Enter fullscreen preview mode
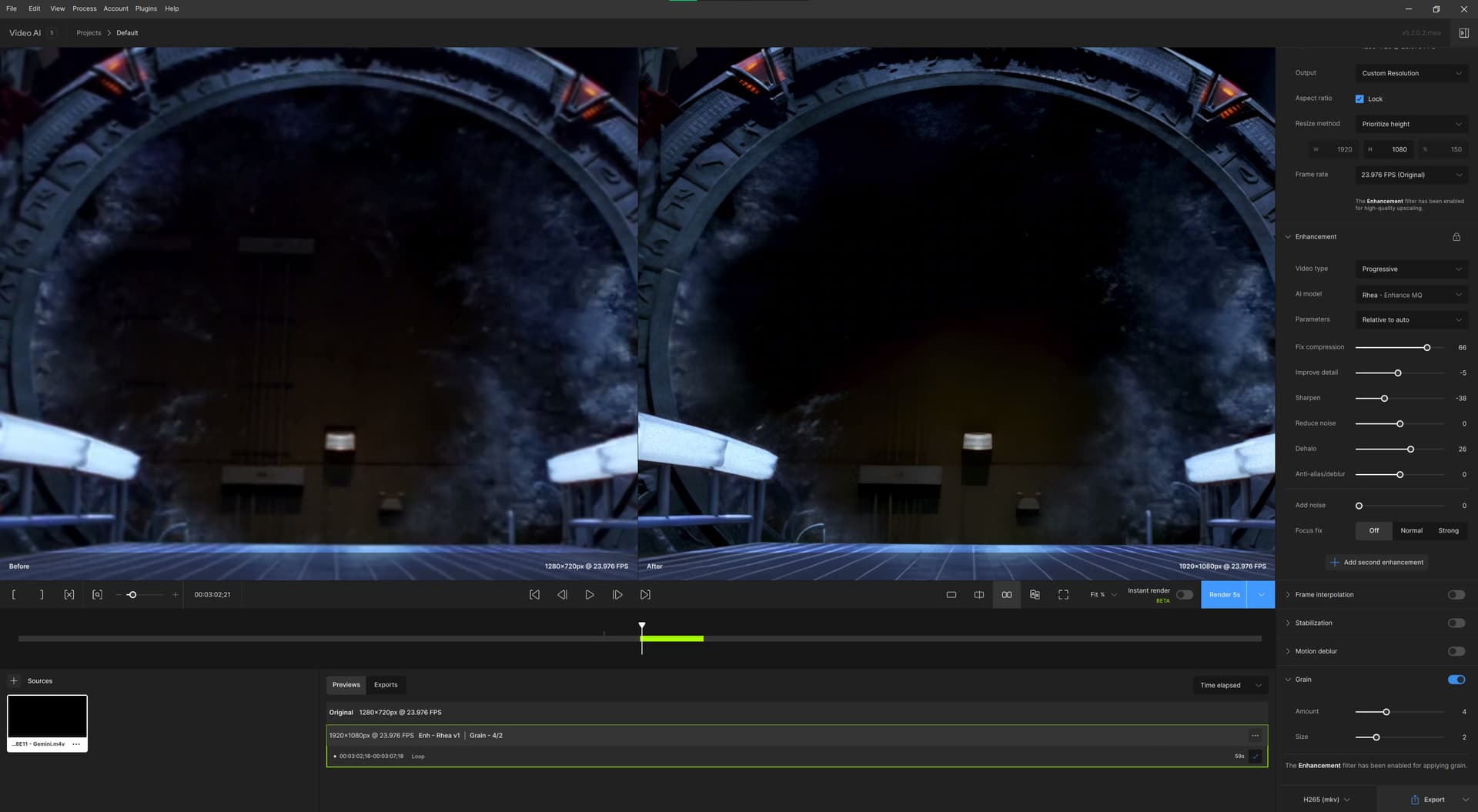Viewport: 1478px width, 812px height. click(x=1063, y=595)
